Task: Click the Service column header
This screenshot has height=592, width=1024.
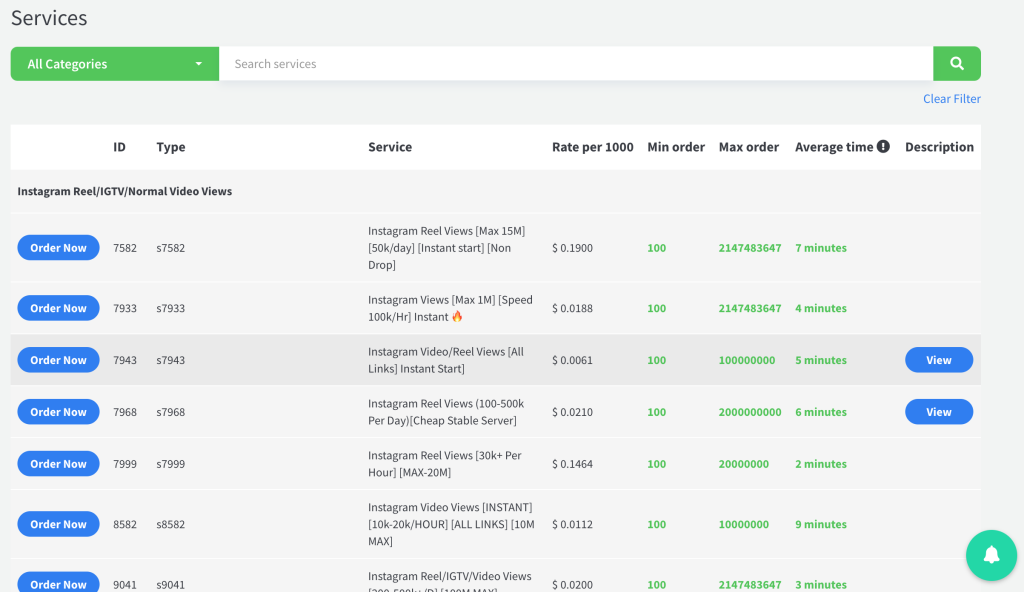Action: coord(390,147)
